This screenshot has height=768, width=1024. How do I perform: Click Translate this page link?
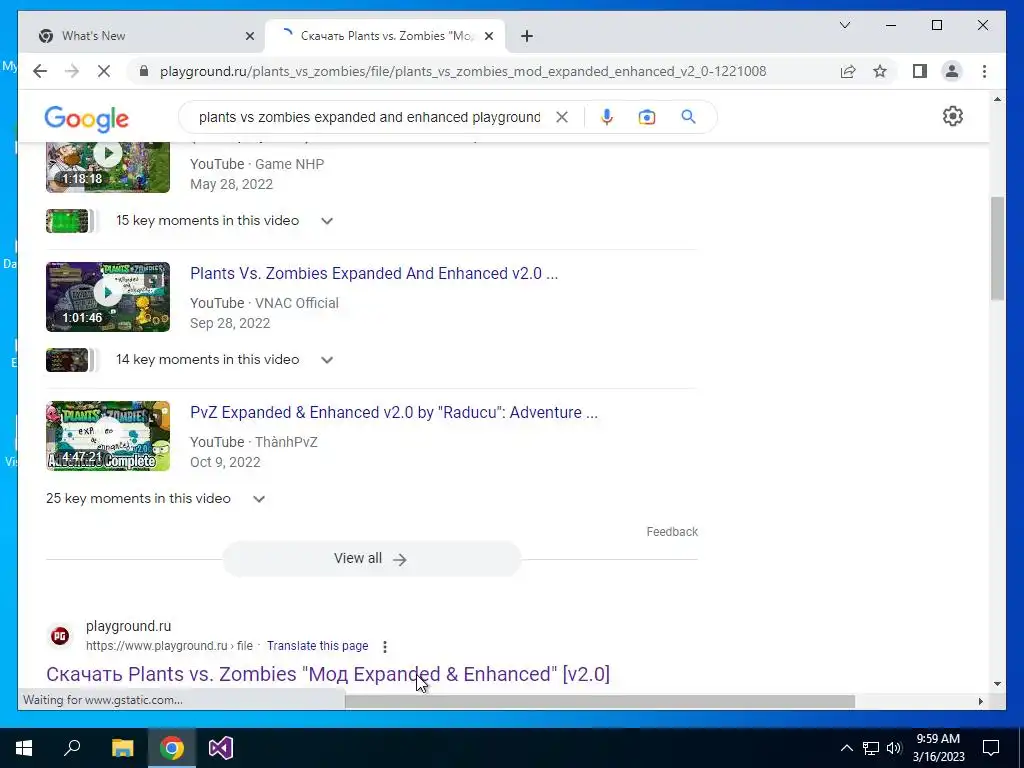tap(317, 646)
